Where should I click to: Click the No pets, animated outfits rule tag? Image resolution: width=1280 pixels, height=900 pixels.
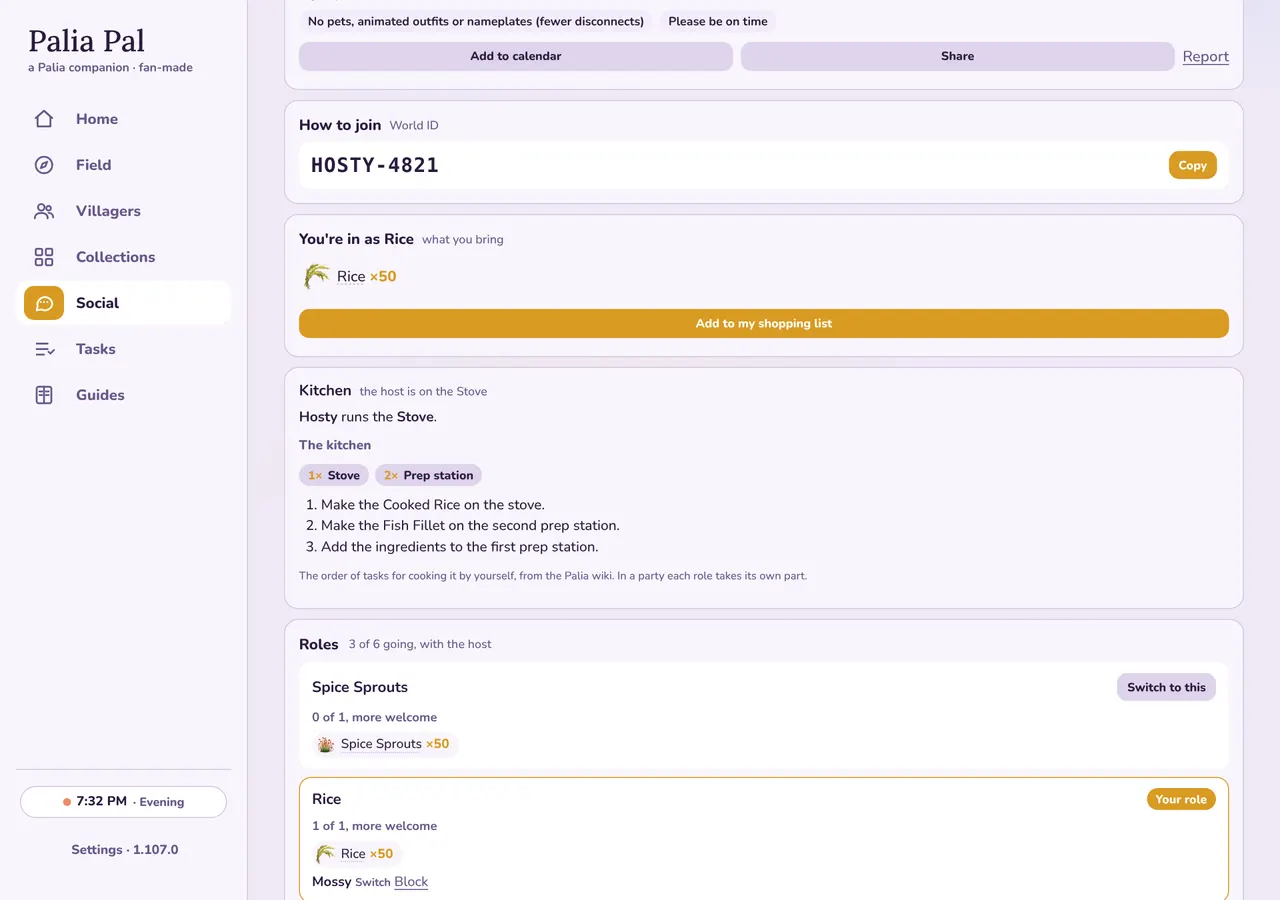coord(476,21)
